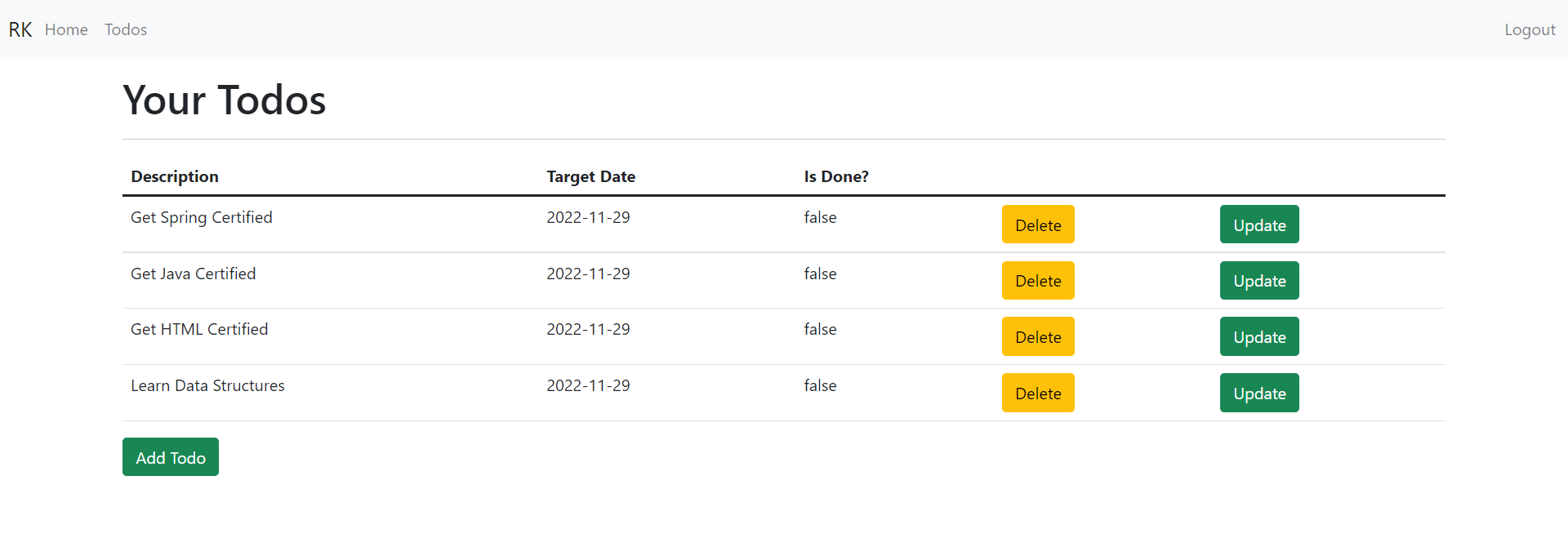Click false in Get Java Certified row
This screenshot has width=1568, height=547.
coord(820,273)
